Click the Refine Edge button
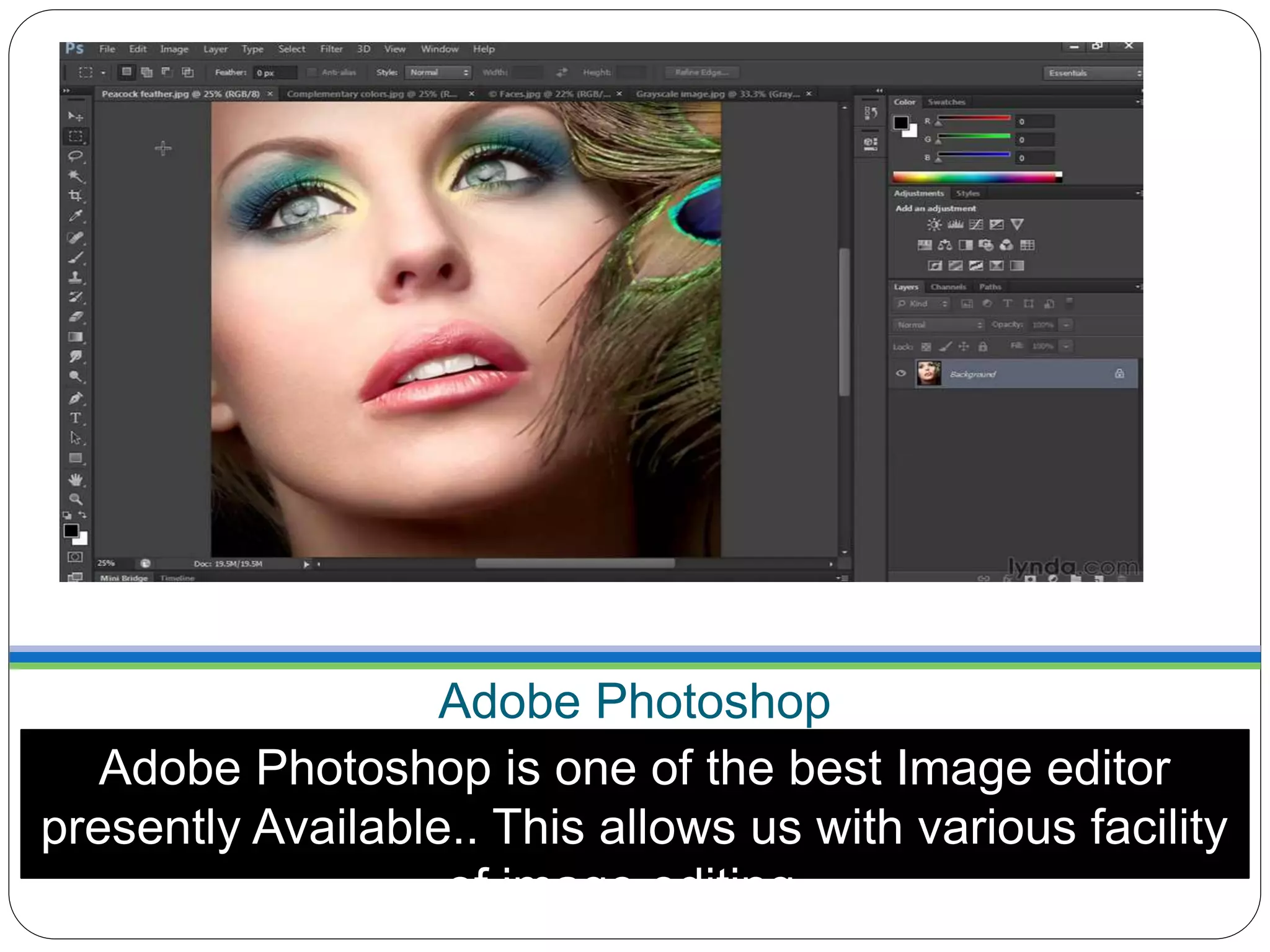The width and height of the screenshot is (1270, 952). click(x=701, y=73)
